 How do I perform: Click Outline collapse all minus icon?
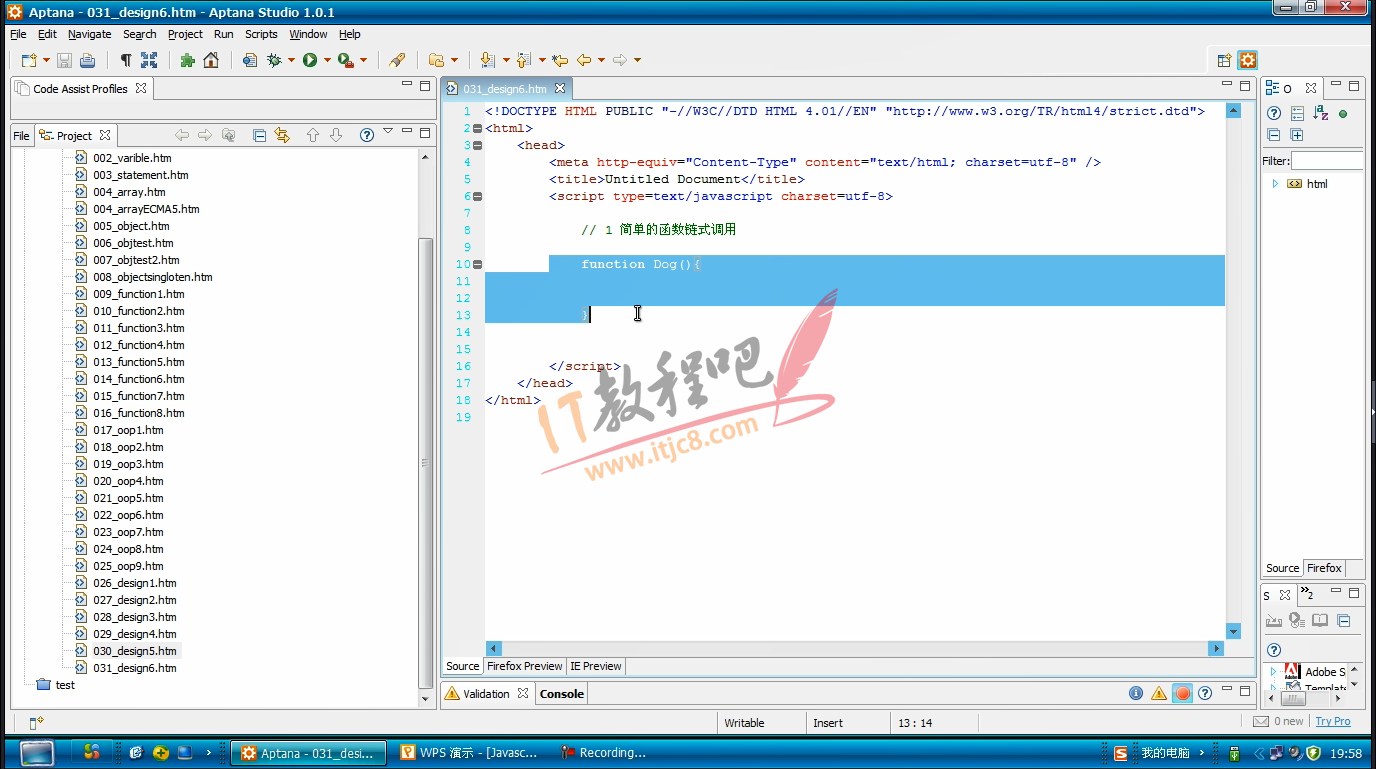point(1274,135)
